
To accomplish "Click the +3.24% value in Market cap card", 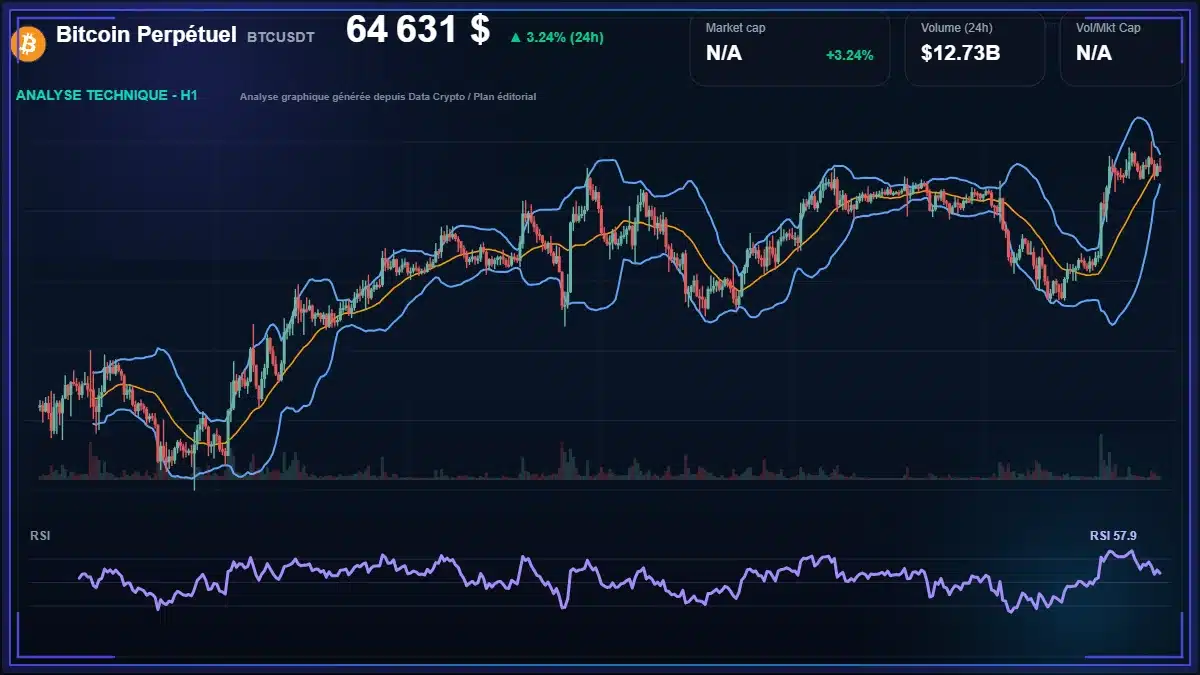I will pyautogui.click(x=849, y=55).
